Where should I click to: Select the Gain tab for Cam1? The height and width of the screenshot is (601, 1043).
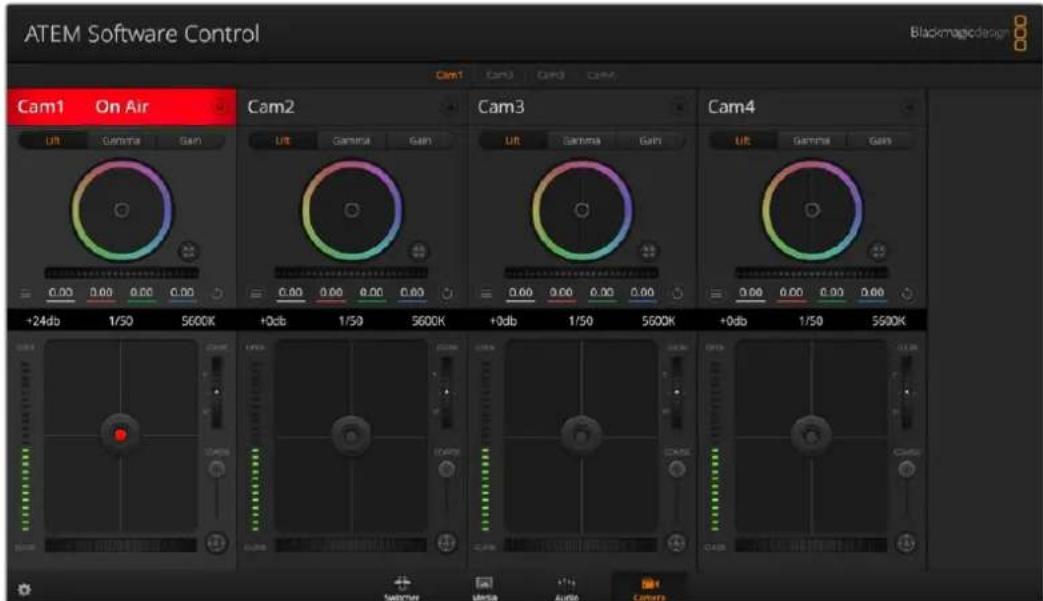[x=190, y=140]
